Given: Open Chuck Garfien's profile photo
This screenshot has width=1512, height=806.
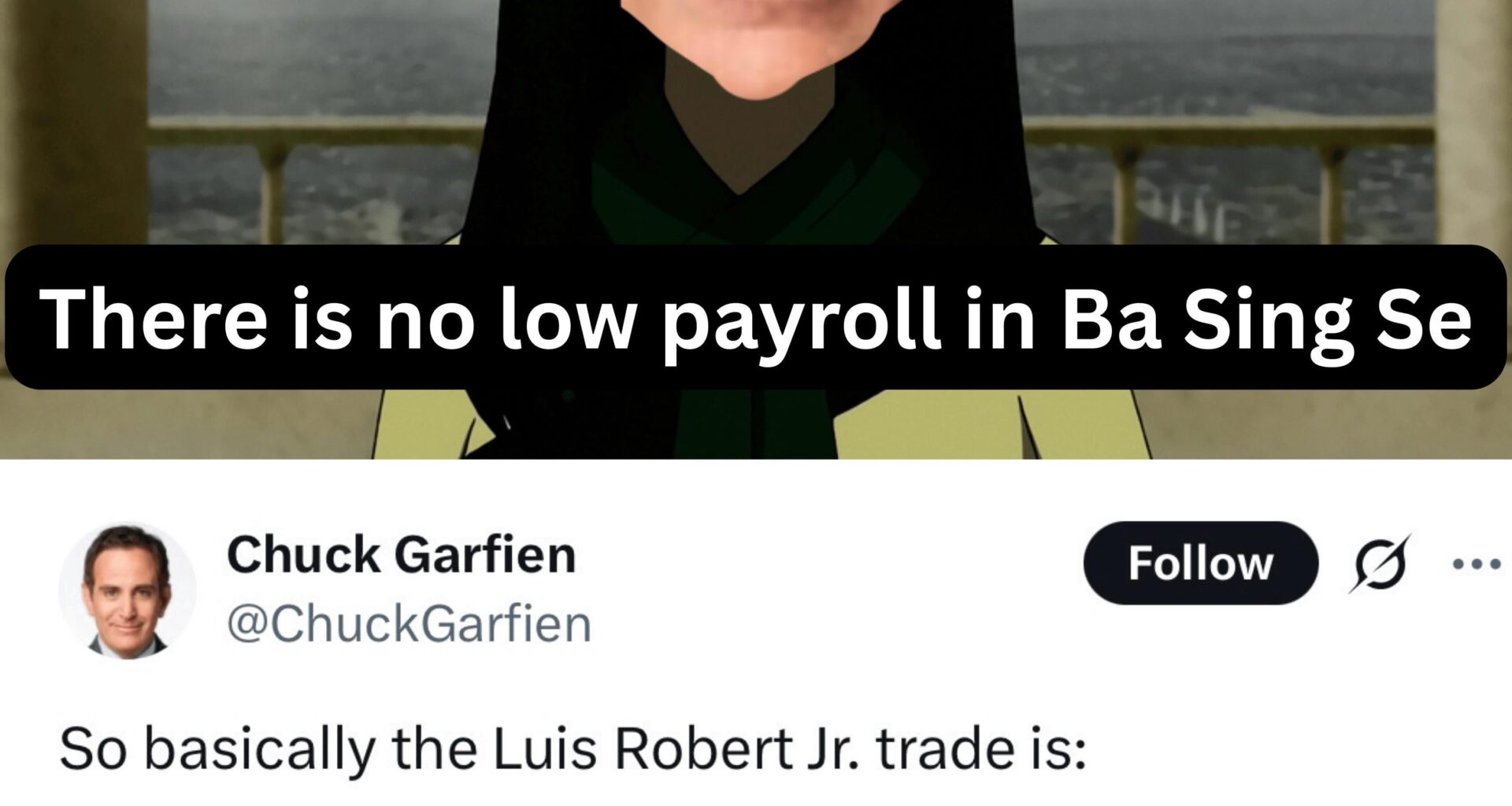Looking at the screenshot, I should pyautogui.click(x=127, y=590).
